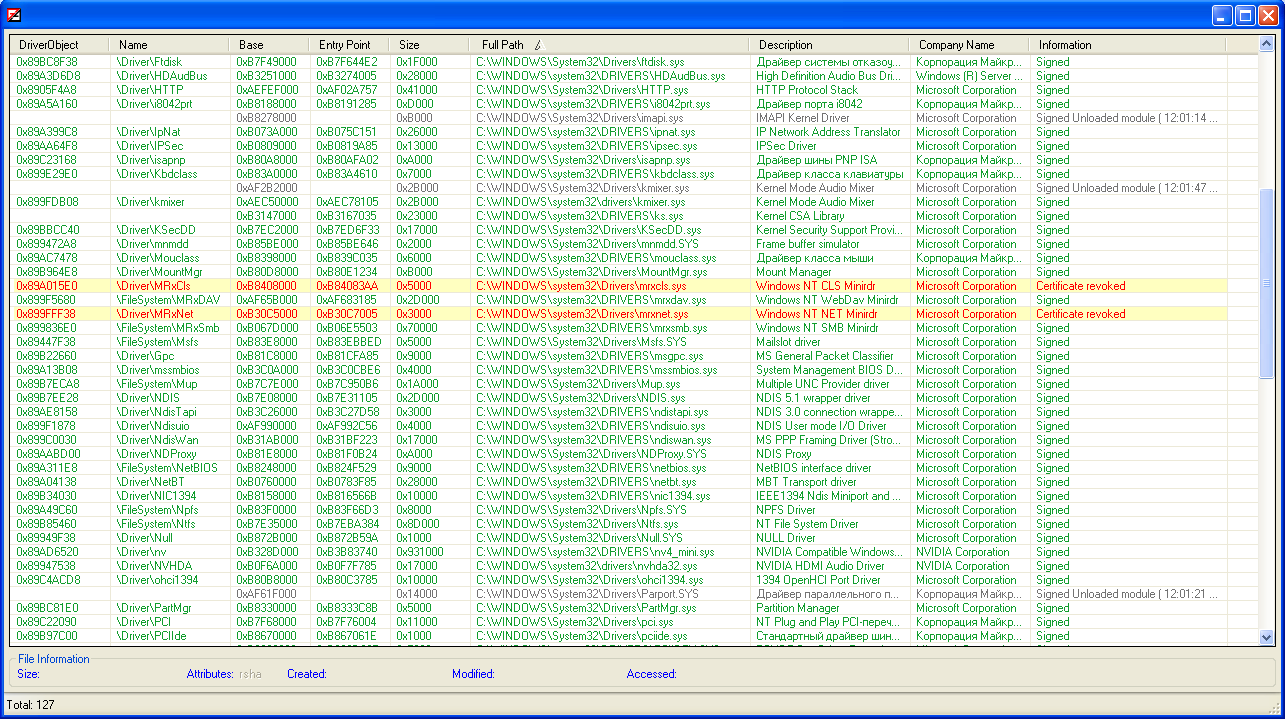The height and width of the screenshot is (719, 1285).
Task: Select the \Driver\MRxNet row
Action: 618,314
